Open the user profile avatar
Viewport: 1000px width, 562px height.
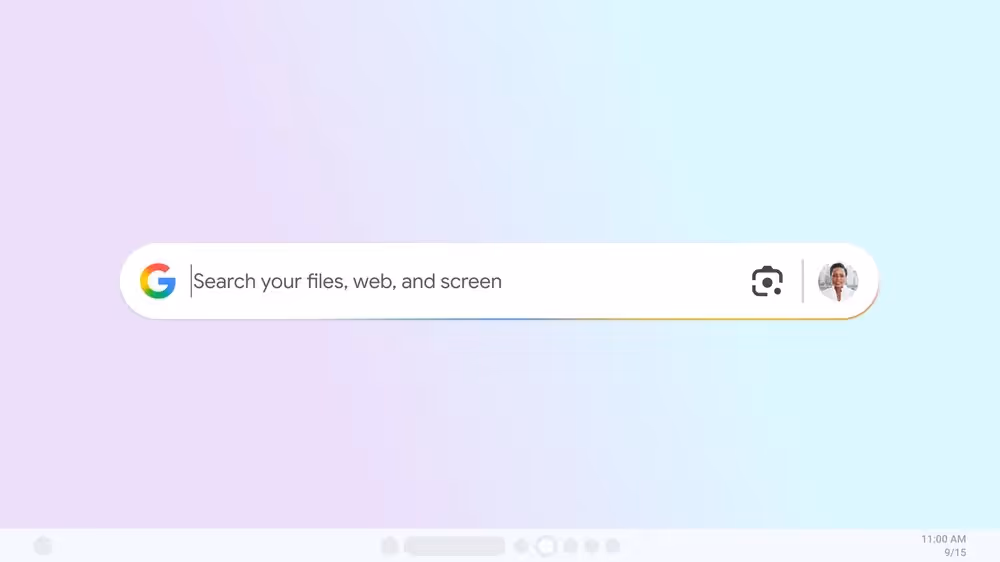(838, 281)
